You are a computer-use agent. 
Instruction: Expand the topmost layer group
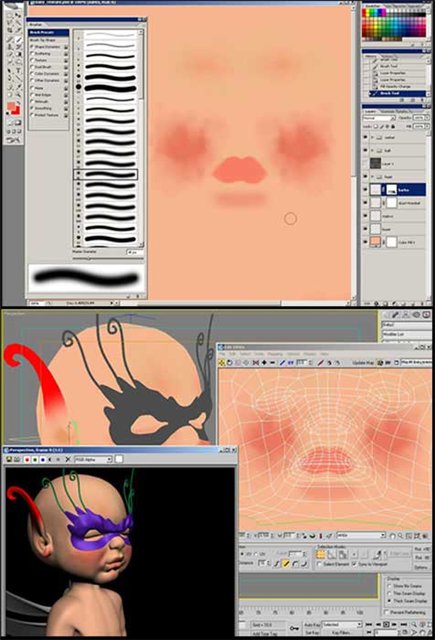pos(372,138)
